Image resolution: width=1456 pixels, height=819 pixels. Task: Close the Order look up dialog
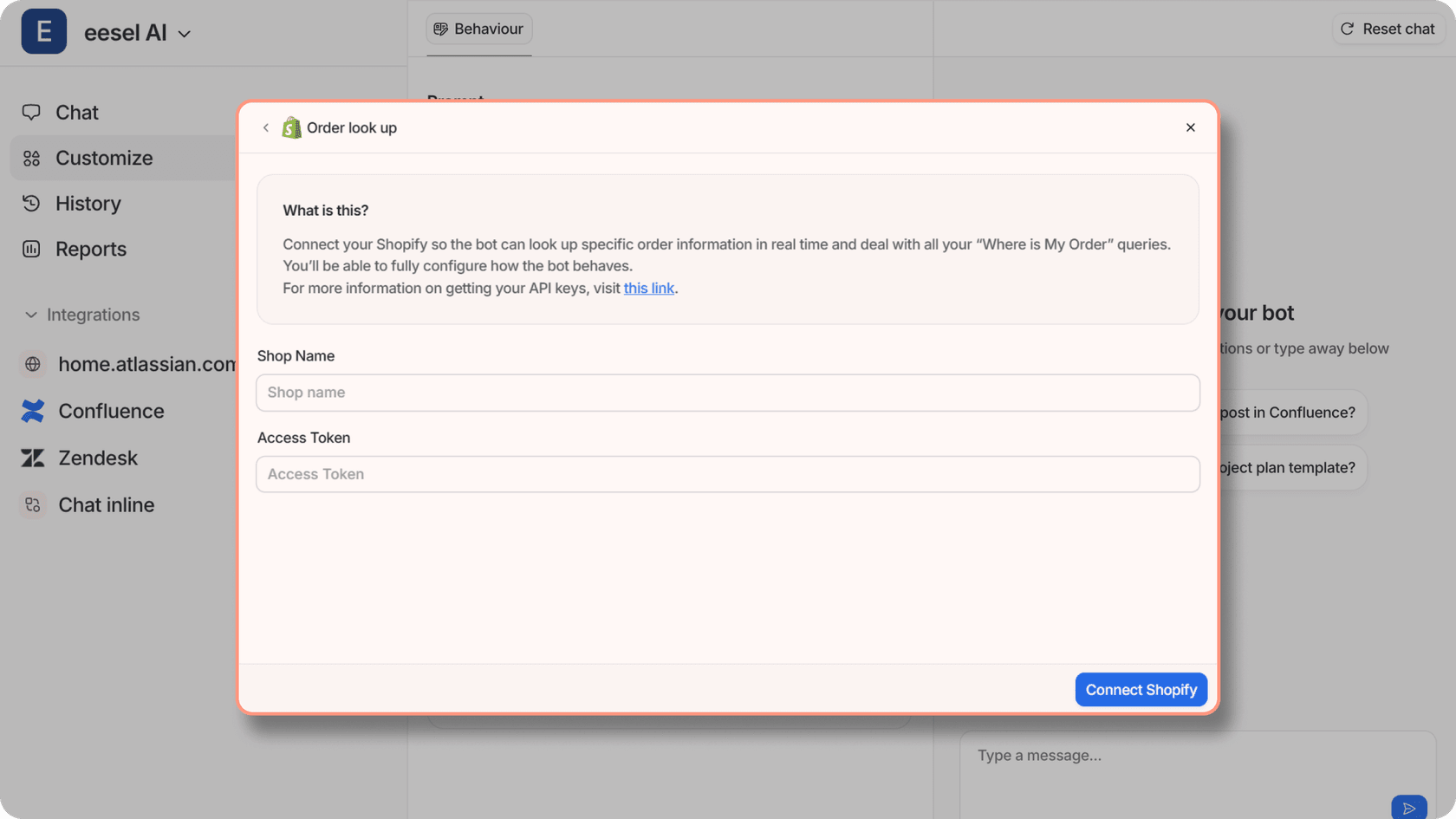[x=1191, y=127]
